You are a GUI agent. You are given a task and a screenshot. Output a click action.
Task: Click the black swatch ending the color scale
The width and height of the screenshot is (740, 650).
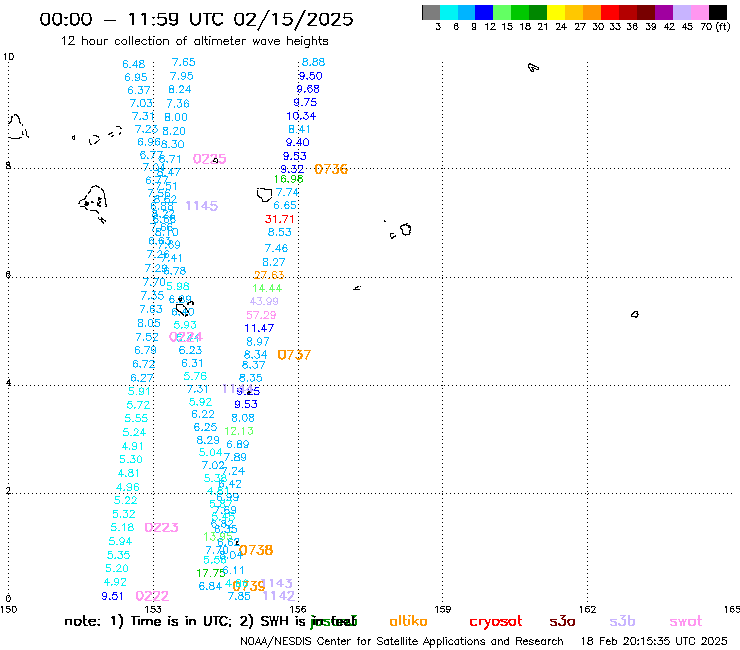pyautogui.click(x=718, y=12)
